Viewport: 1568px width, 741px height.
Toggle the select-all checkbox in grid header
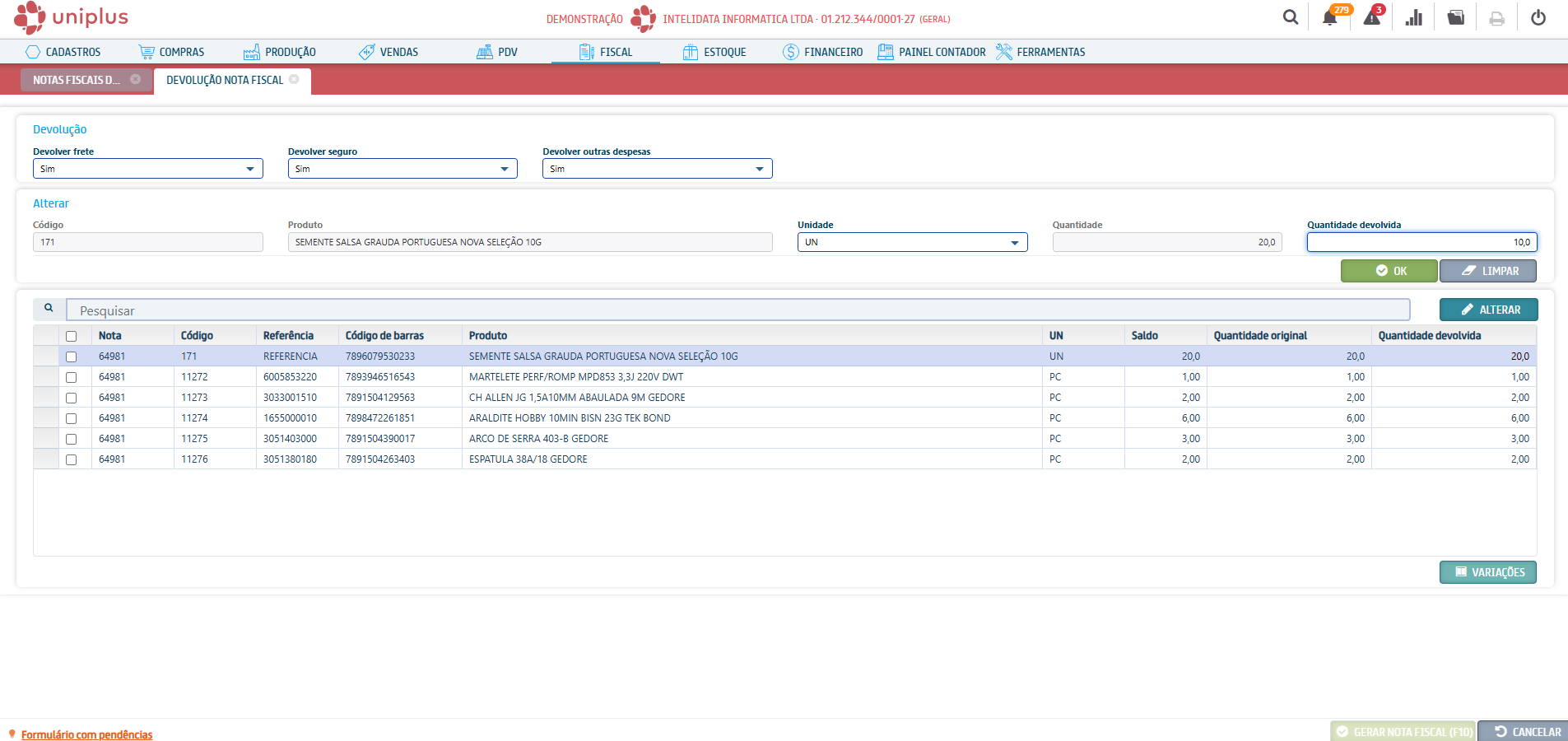(x=72, y=336)
